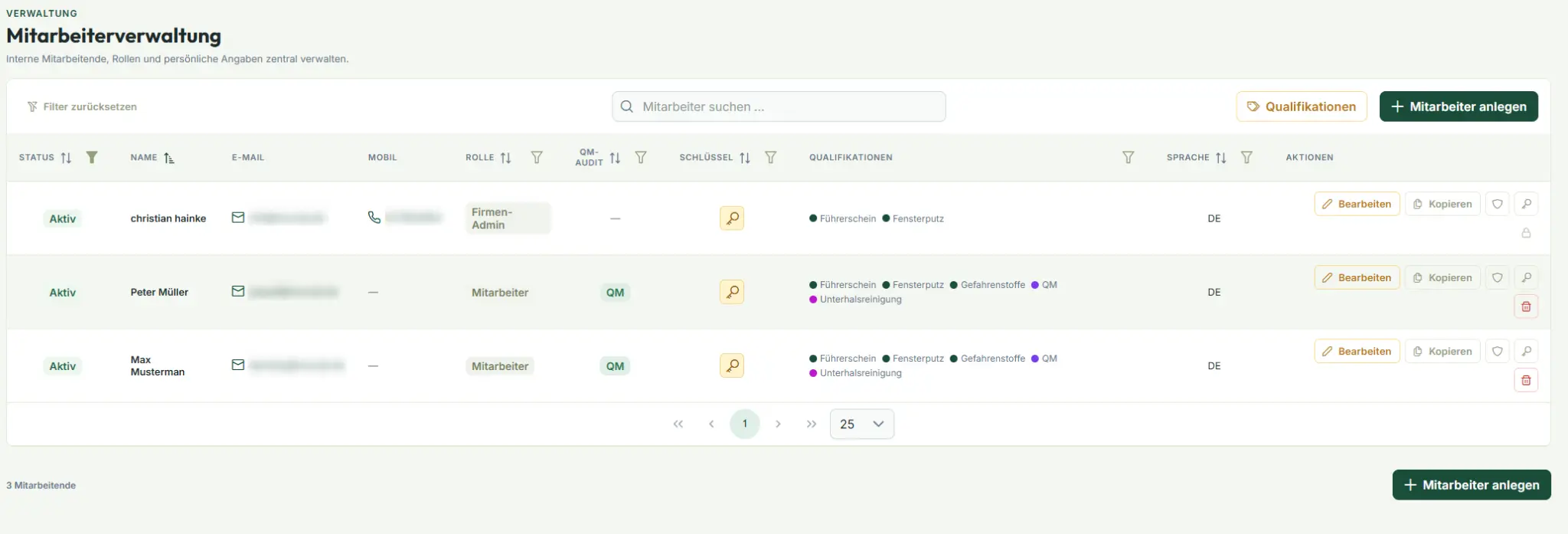The width and height of the screenshot is (1568, 534).
Task: Click email icon for christian hainke
Action: (238, 218)
